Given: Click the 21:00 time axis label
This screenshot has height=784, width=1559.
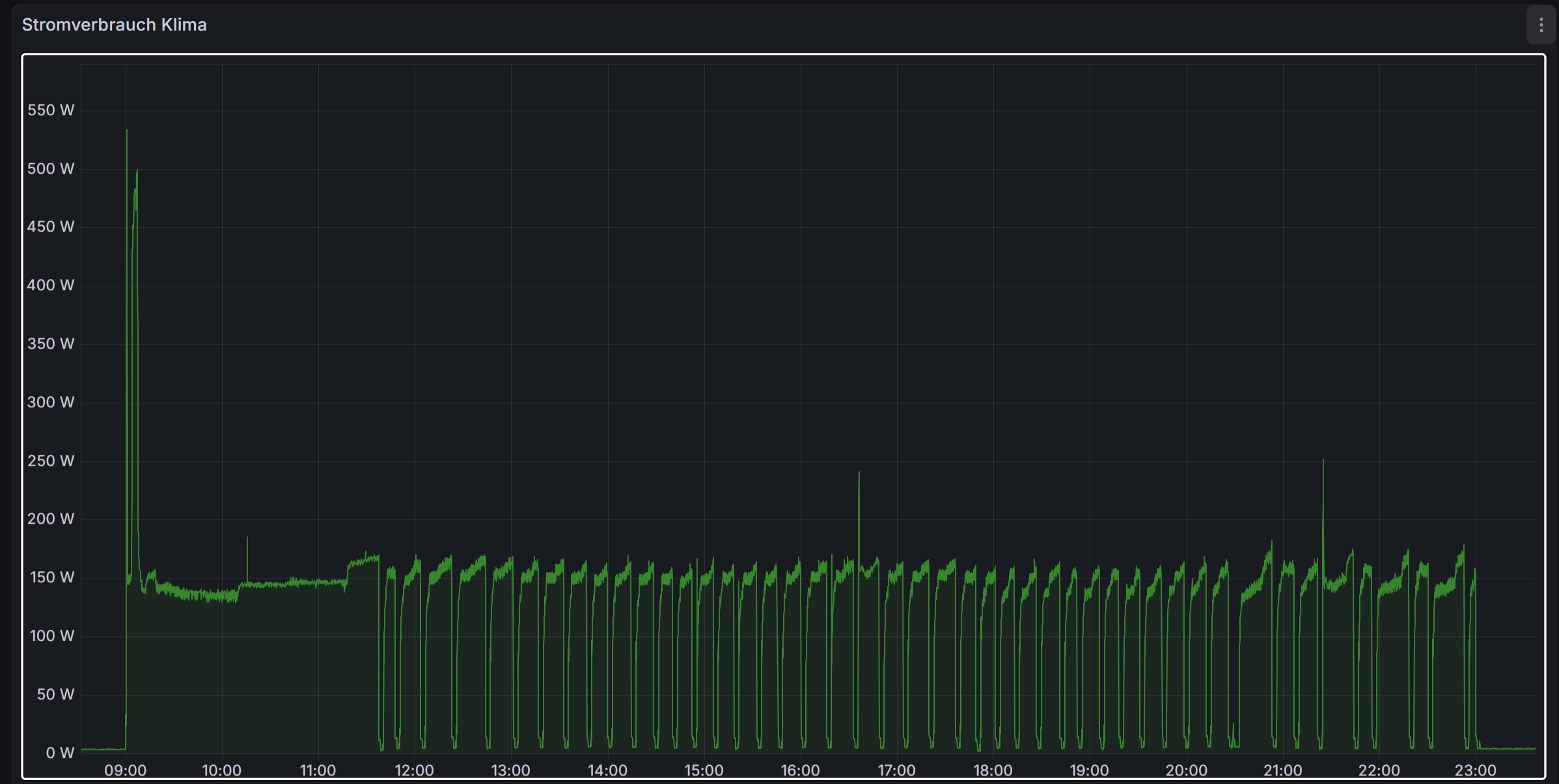Looking at the screenshot, I should [x=1282, y=770].
